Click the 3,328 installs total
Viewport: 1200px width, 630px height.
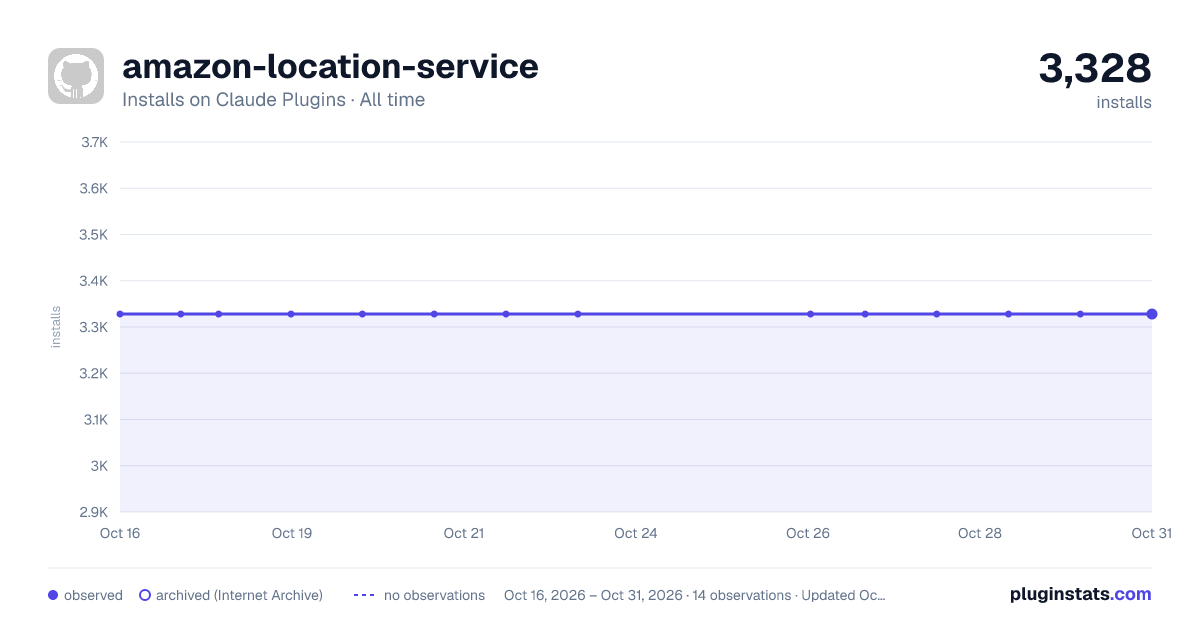pos(1095,68)
